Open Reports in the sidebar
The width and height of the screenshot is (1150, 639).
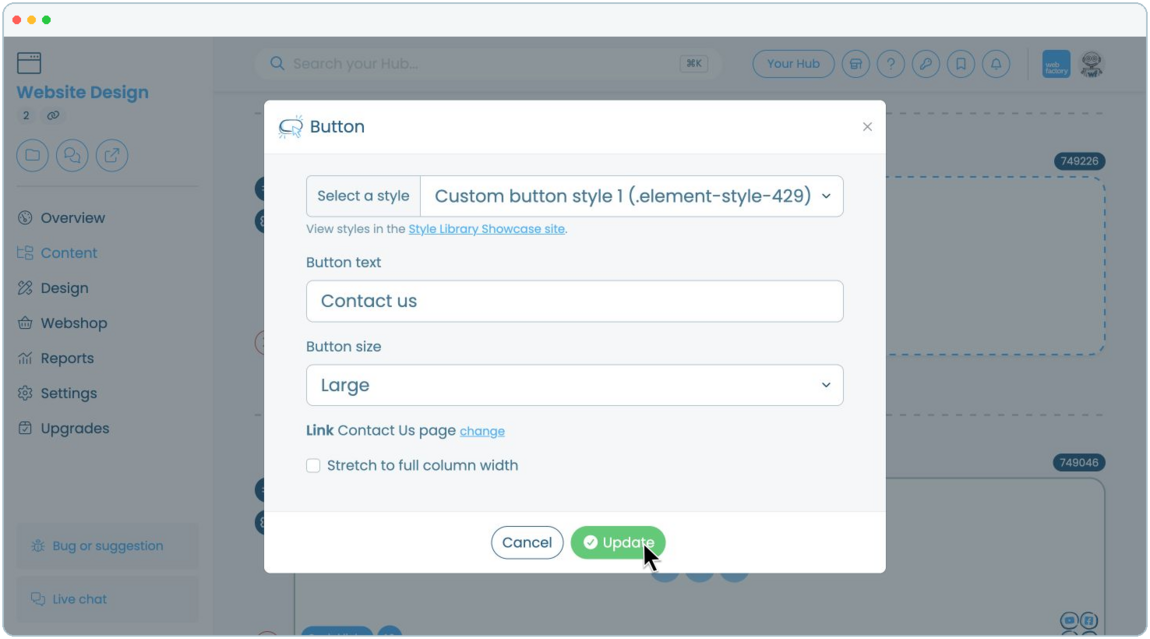67,359
